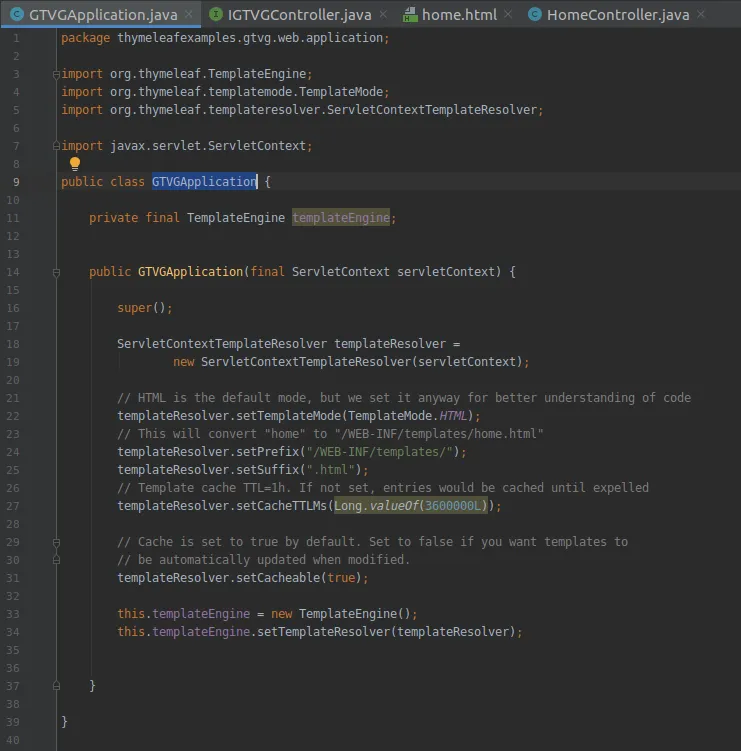Collapse the constructor fold marker at line 14

pos(56,273)
